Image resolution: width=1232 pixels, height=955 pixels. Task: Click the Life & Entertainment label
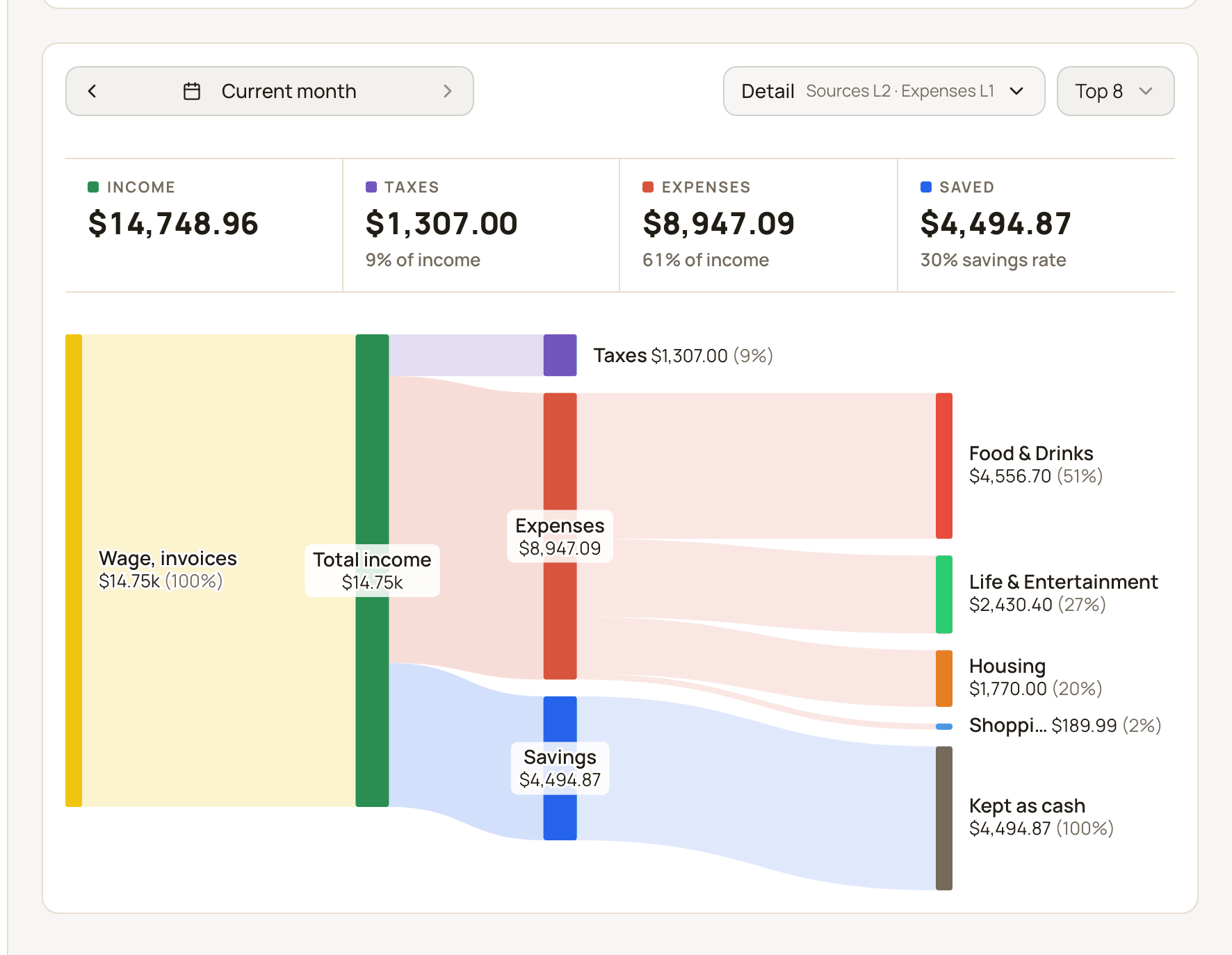pyautogui.click(x=1064, y=593)
